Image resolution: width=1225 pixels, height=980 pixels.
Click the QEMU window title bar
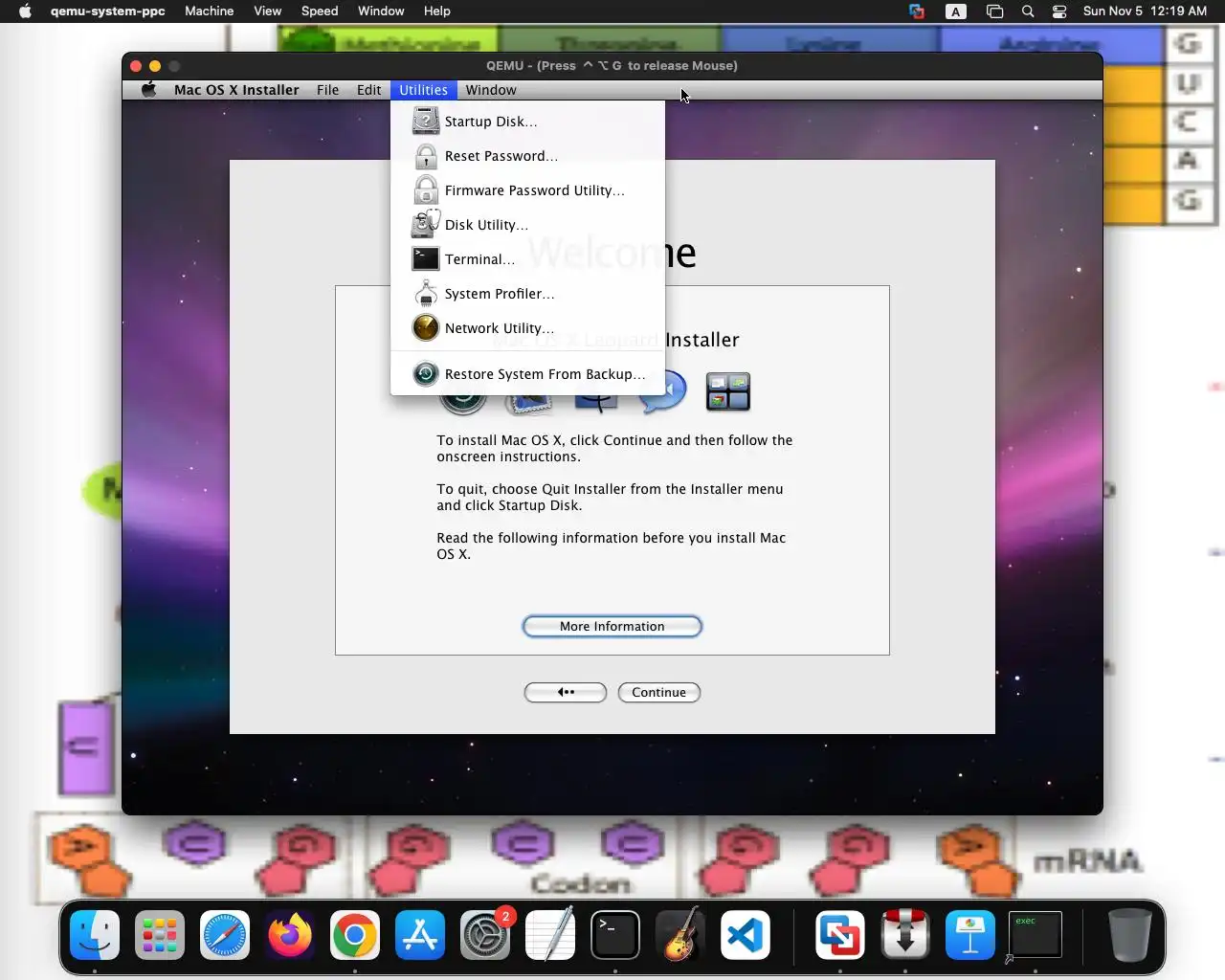[x=612, y=65]
